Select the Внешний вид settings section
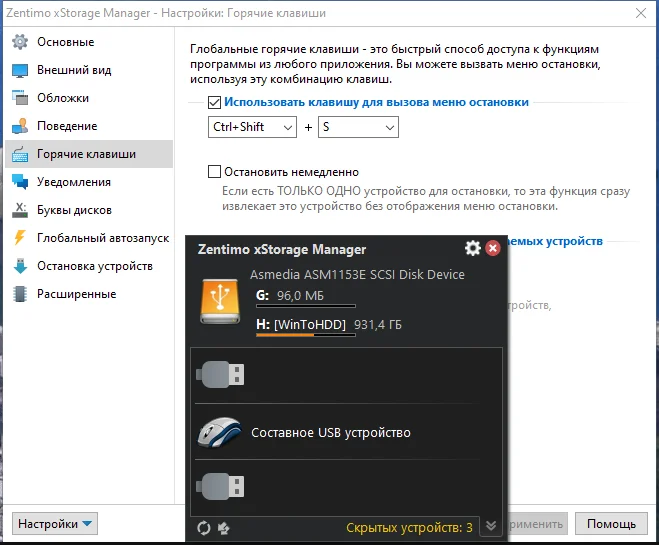 pyautogui.click(x=89, y=70)
